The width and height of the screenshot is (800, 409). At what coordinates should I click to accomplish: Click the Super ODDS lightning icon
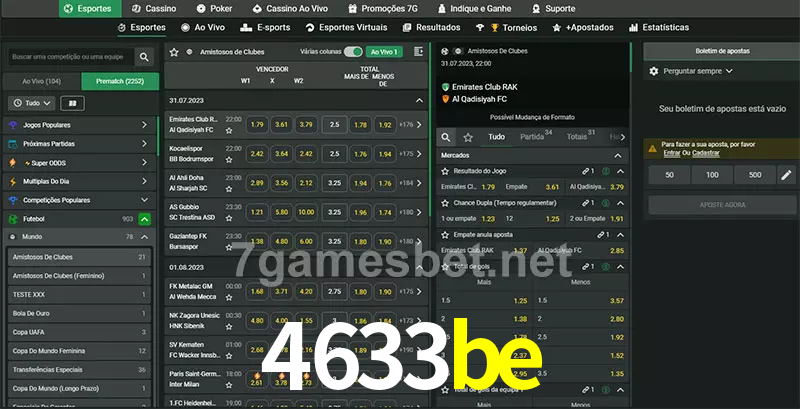[13, 163]
